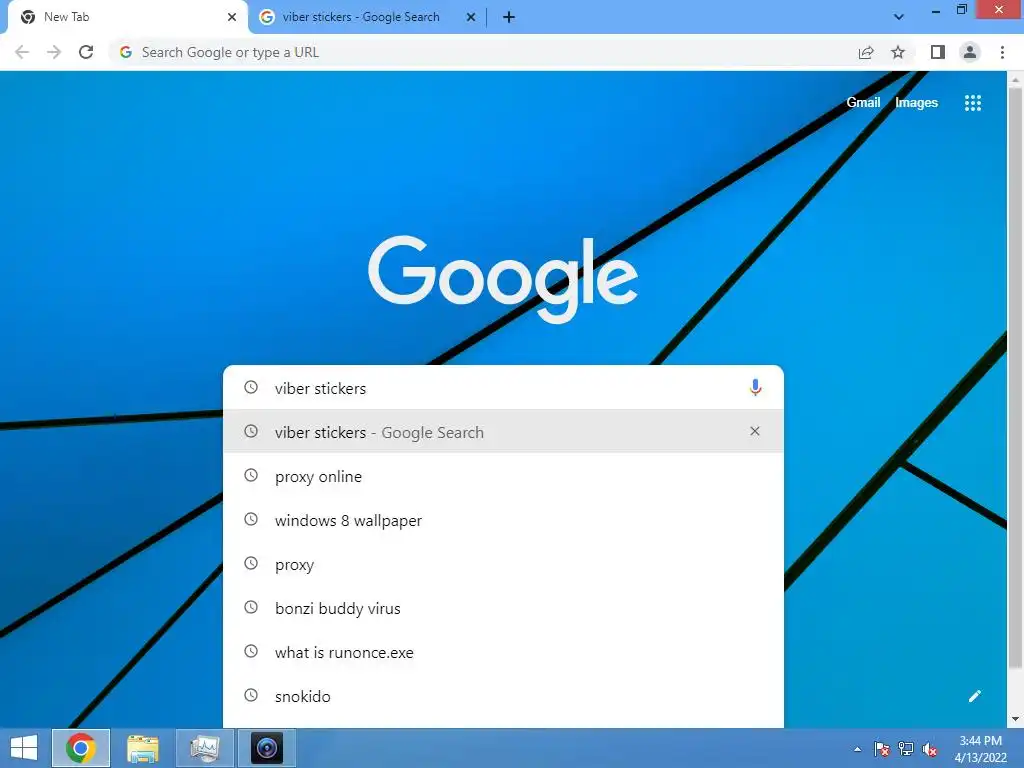Screen dimensions: 1024x768
Task: Bookmark this tab with the star icon
Action: click(x=898, y=52)
